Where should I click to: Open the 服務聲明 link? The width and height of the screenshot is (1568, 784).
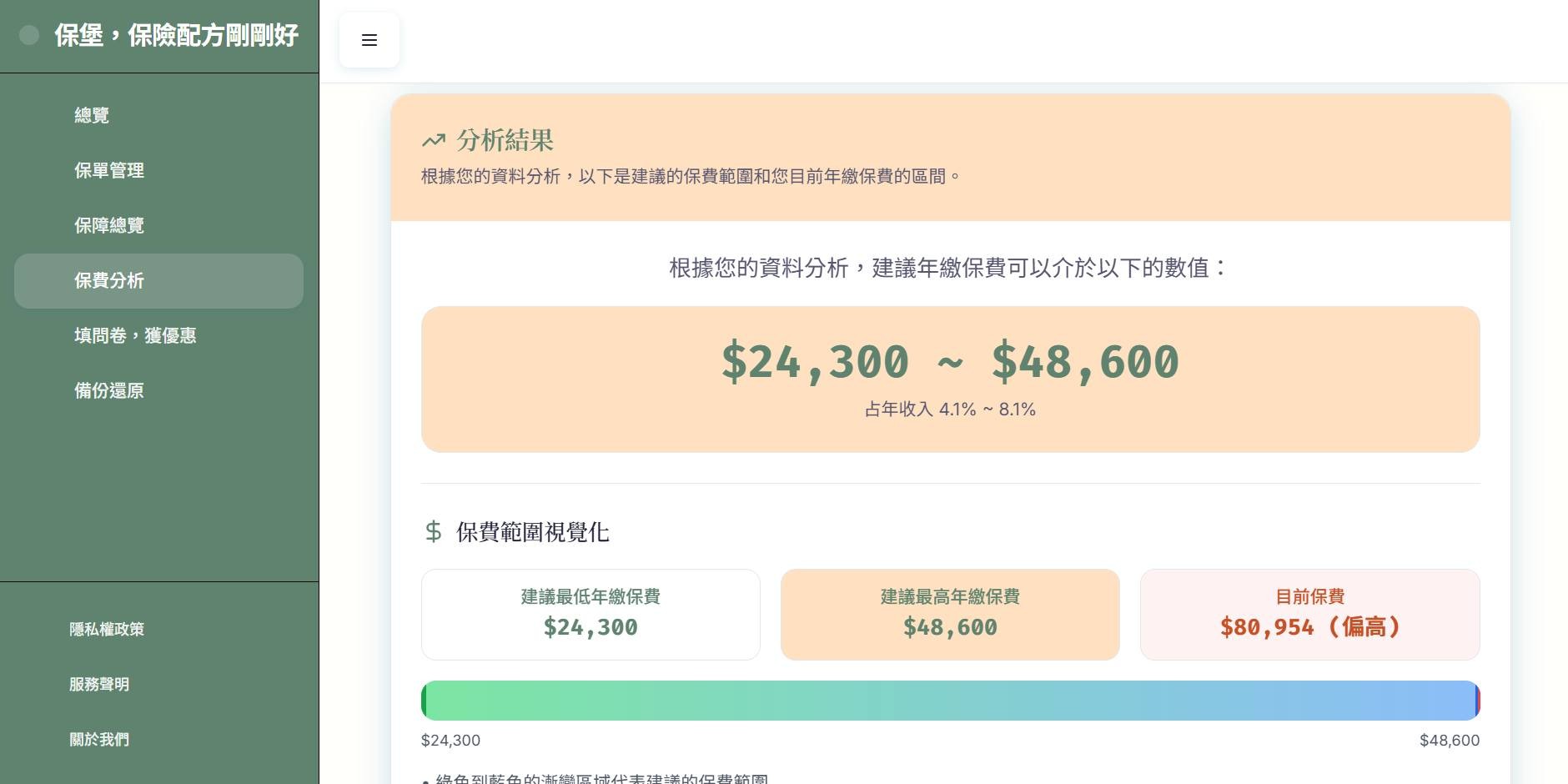click(99, 684)
